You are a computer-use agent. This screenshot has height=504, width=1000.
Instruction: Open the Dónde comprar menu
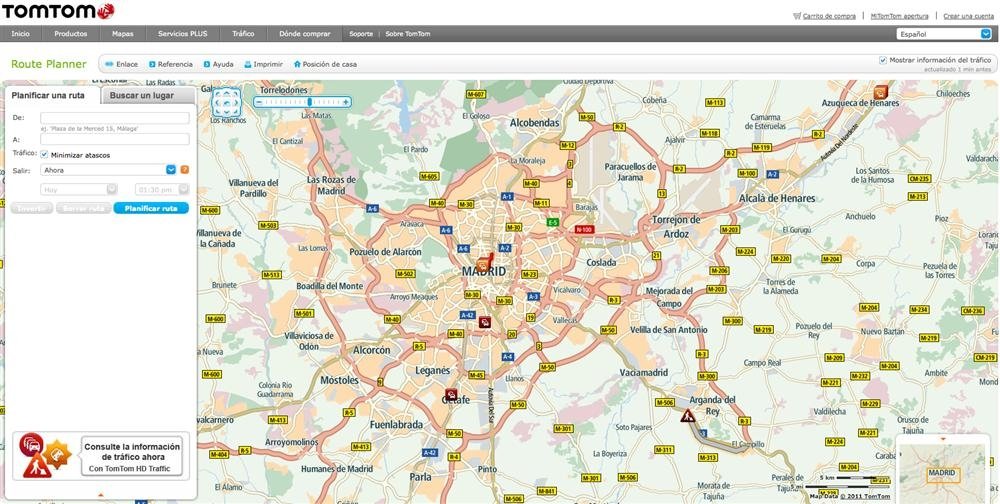pos(305,34)
